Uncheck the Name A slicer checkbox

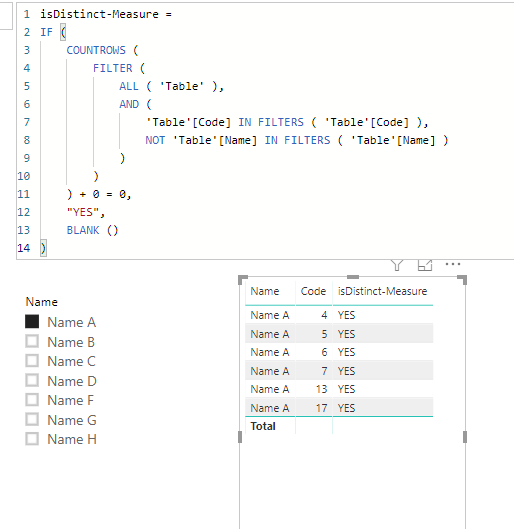[32, 322]
